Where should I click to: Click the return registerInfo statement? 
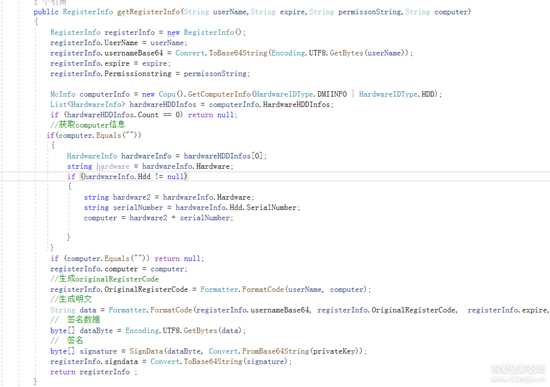94,372
